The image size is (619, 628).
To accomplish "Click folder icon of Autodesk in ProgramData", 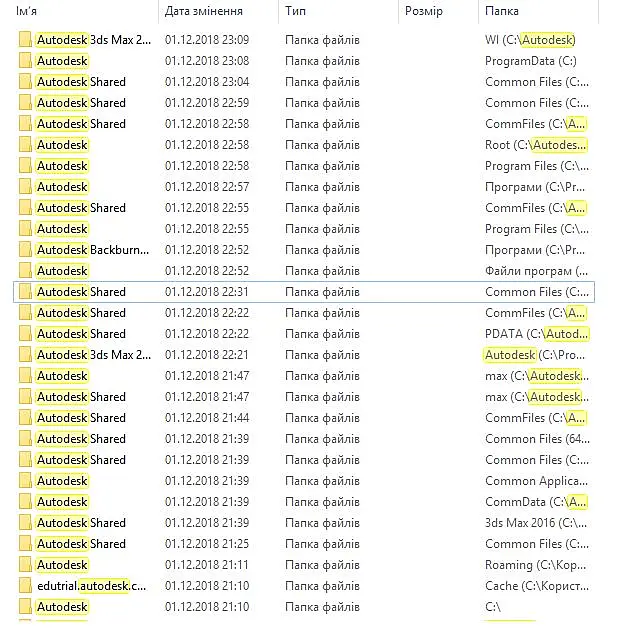I will [25, 61].
